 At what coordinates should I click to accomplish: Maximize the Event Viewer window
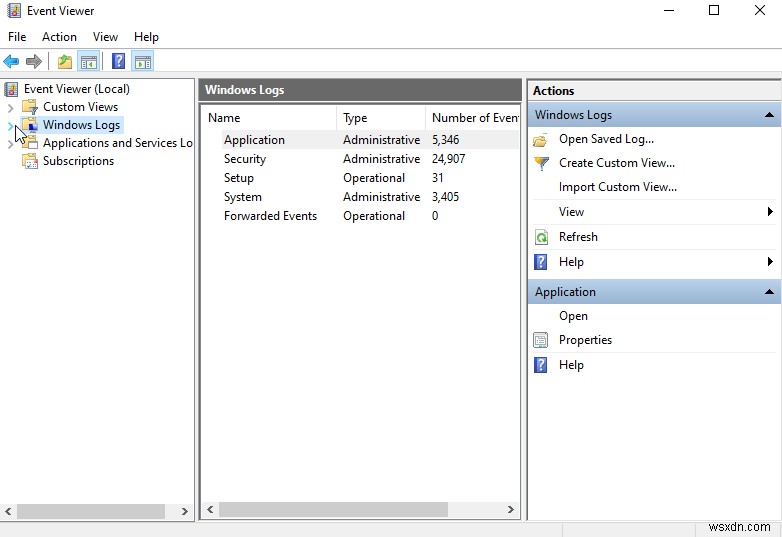pyautogui.click(x=714, y=10)
